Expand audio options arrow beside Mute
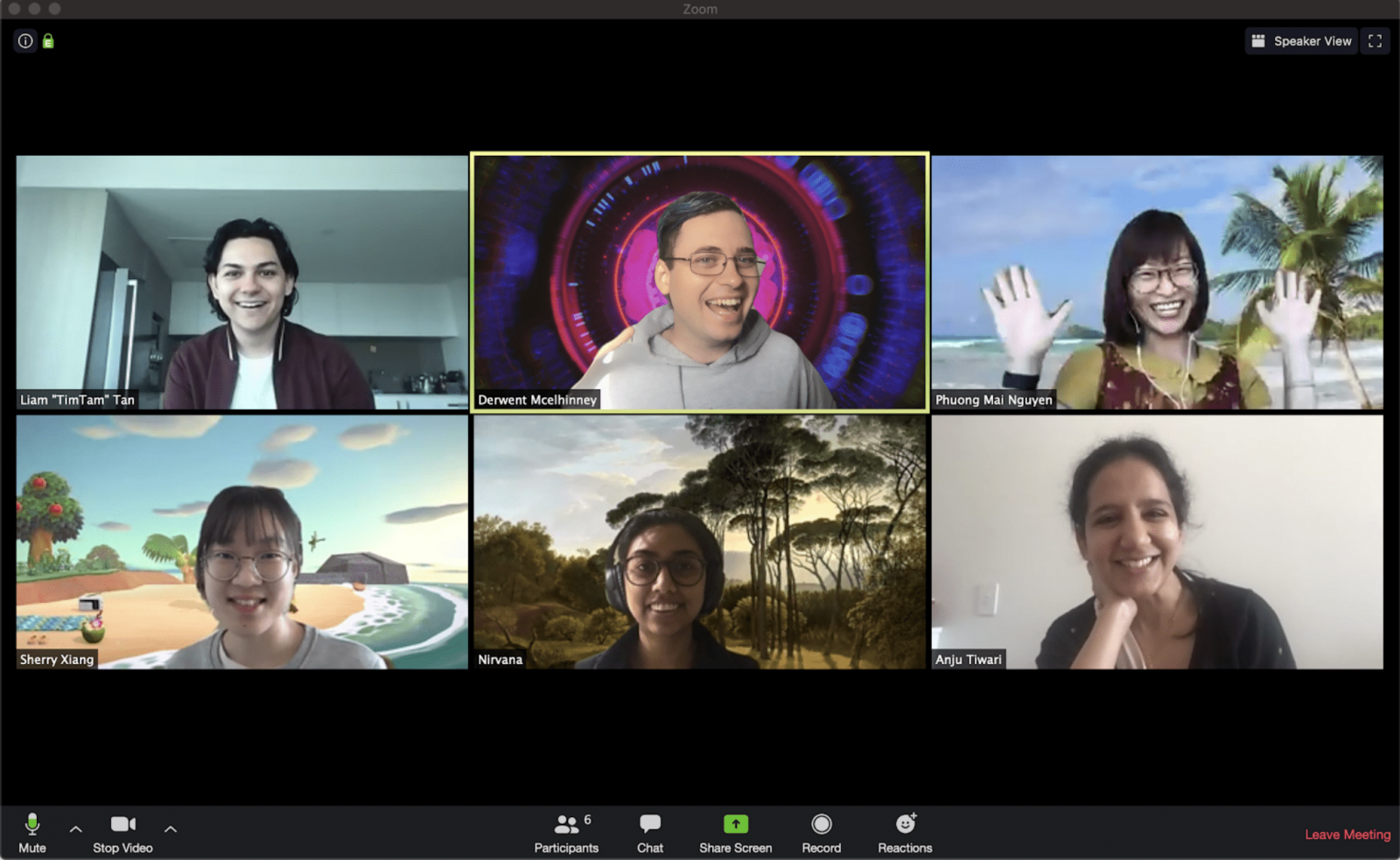The width and height of the screenshot is (1400, 860). pos(76,829)
